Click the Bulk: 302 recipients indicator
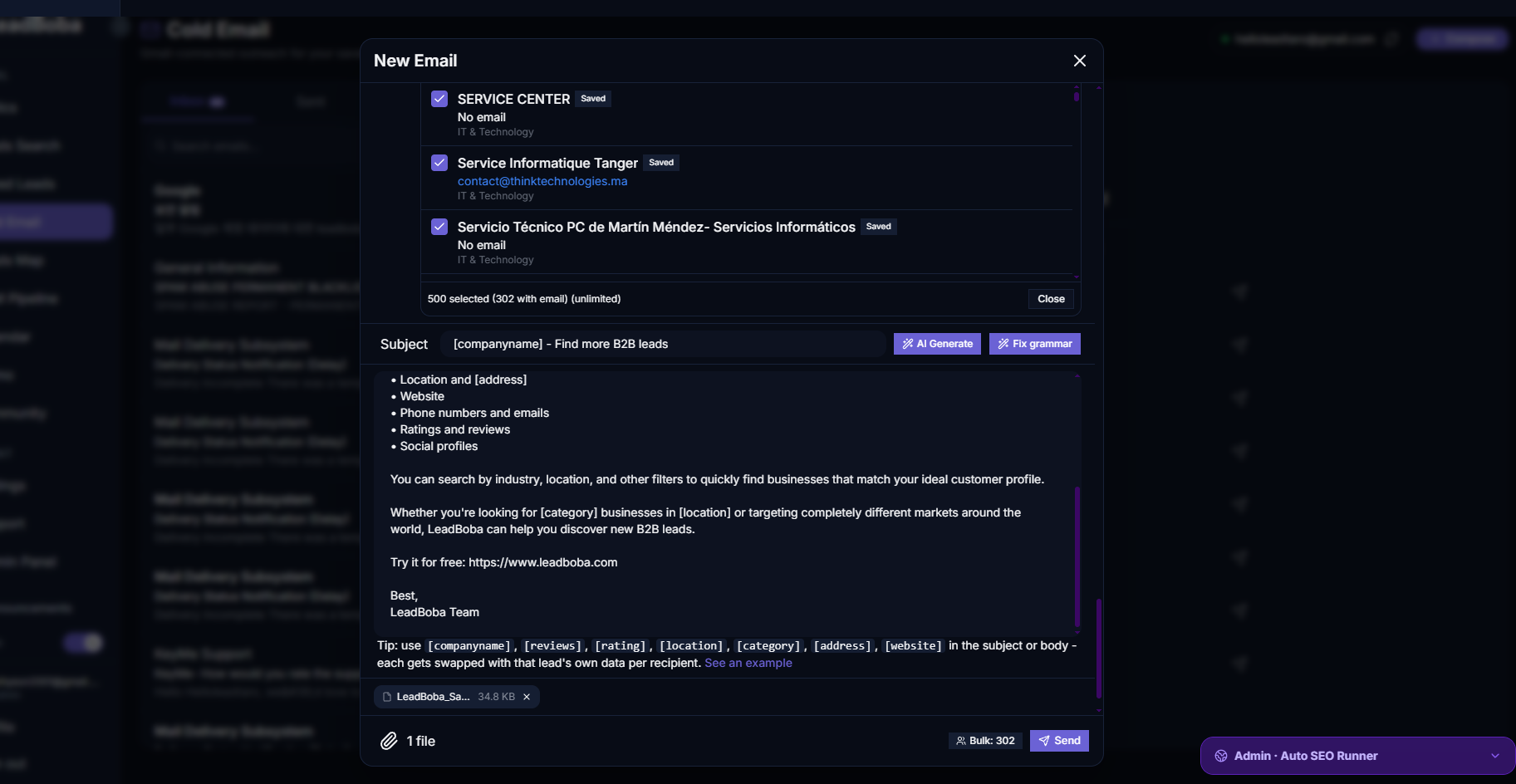 pos(985,741)
